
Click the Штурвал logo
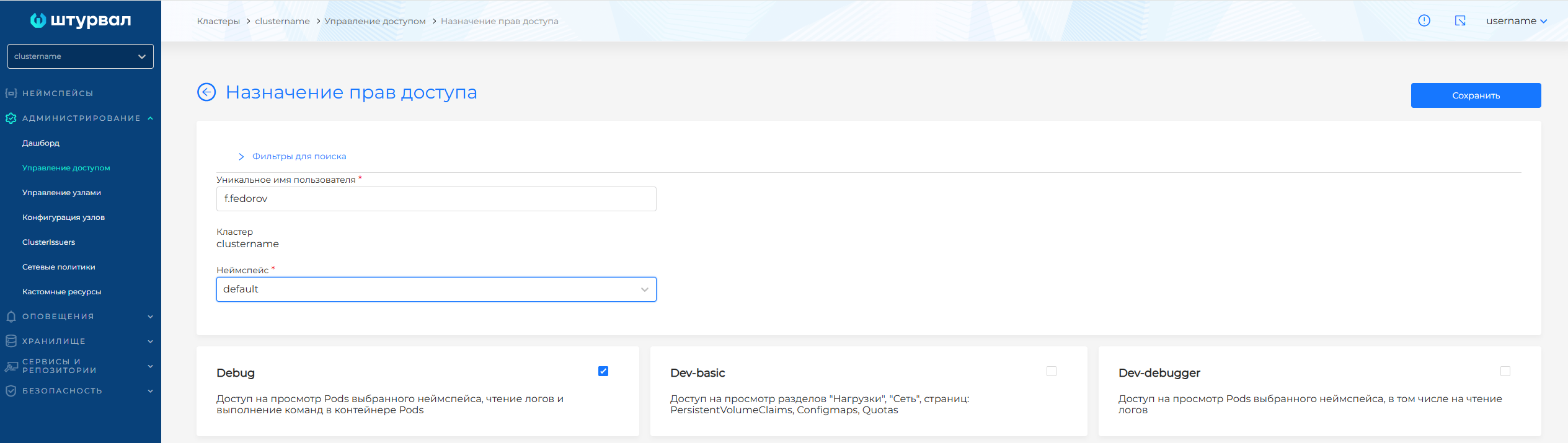pos(81,20)
